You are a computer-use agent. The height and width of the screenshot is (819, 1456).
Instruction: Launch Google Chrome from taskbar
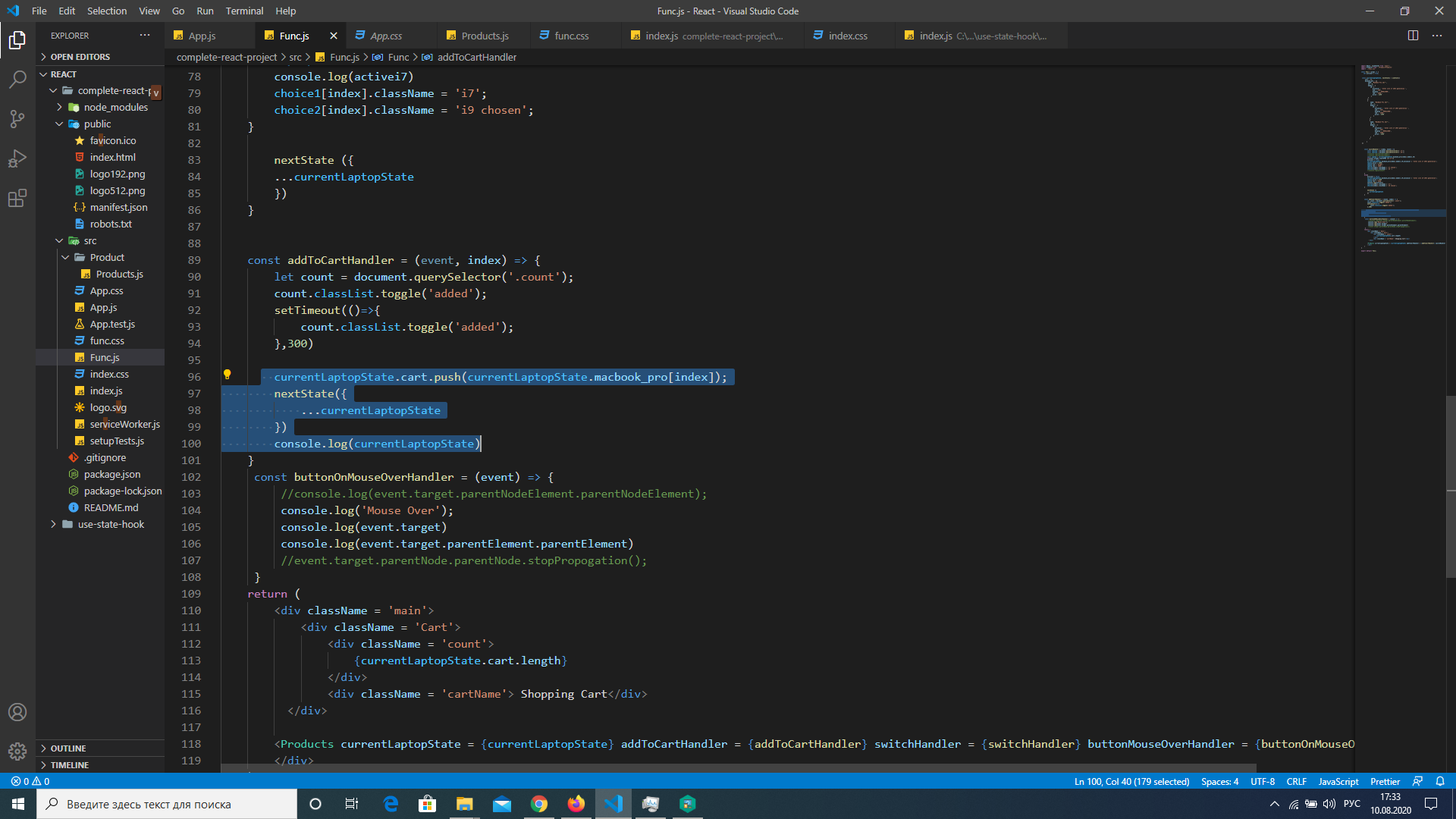tap(539, 804)
